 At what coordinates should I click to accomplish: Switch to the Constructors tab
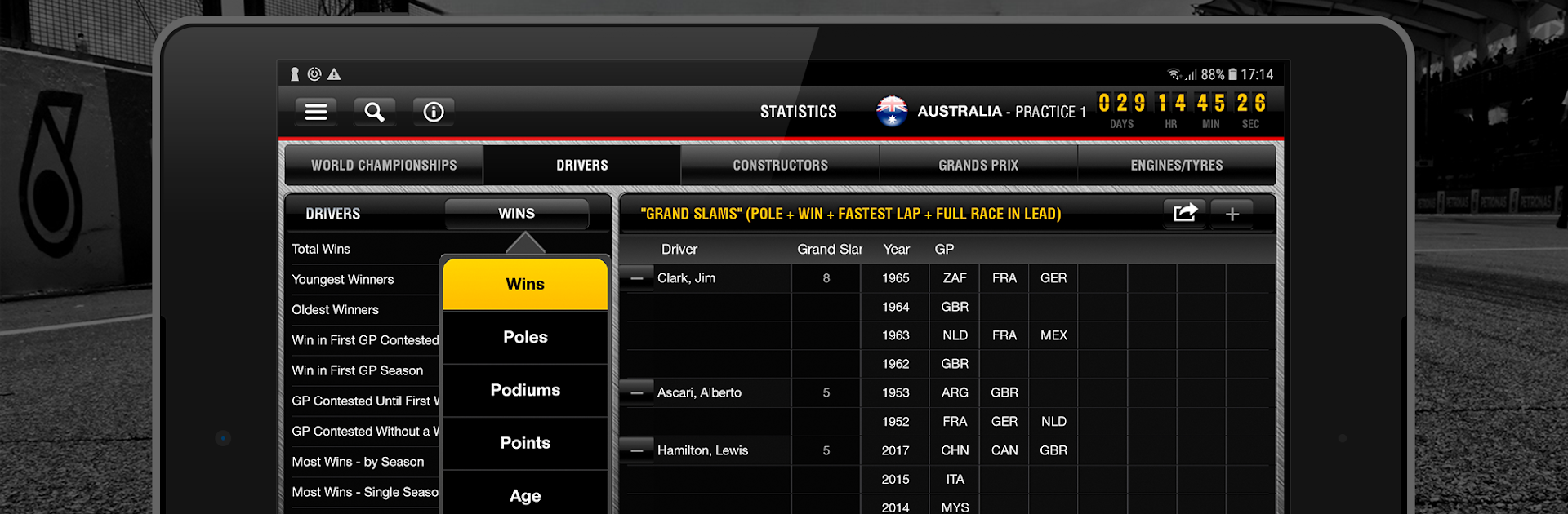(x=780, y=166)
